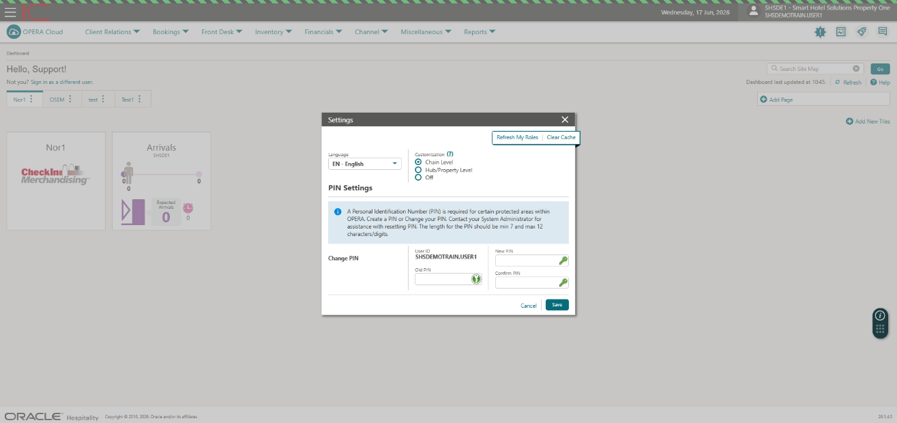Expand the Financials menu

pyautogui.click(x=323, y=32)
